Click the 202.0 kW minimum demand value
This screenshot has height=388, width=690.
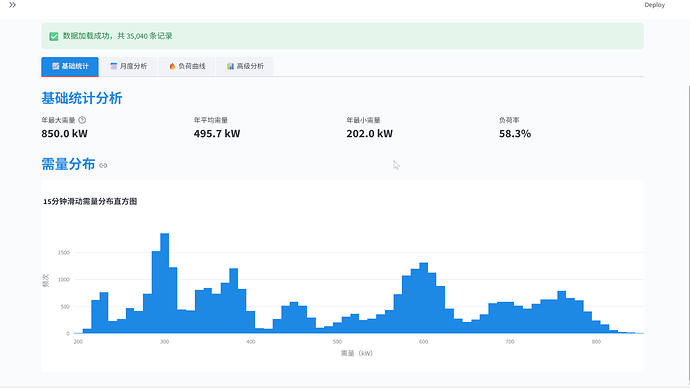pyautogui.click(x=369, y=134)
